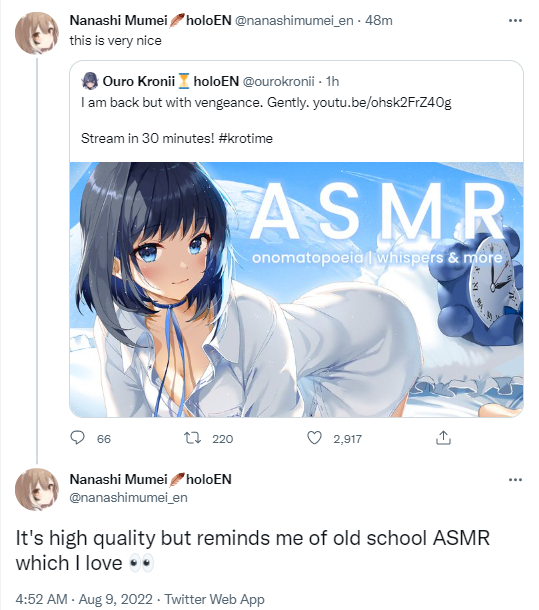This screenshot has width=539, height=610.
Task: Open three-dot menu on top tweet
Action: [515, 21]
